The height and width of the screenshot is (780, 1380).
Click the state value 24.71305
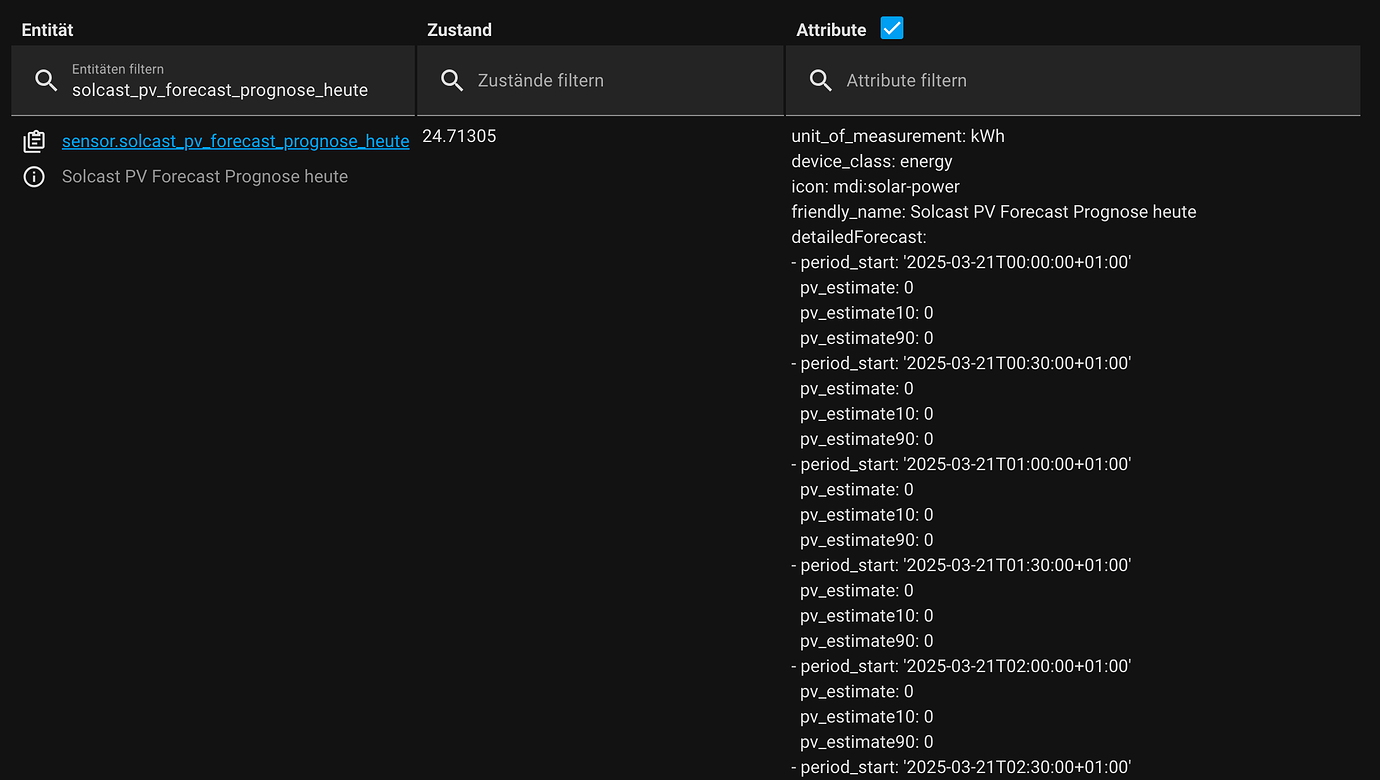pos(459,136)
